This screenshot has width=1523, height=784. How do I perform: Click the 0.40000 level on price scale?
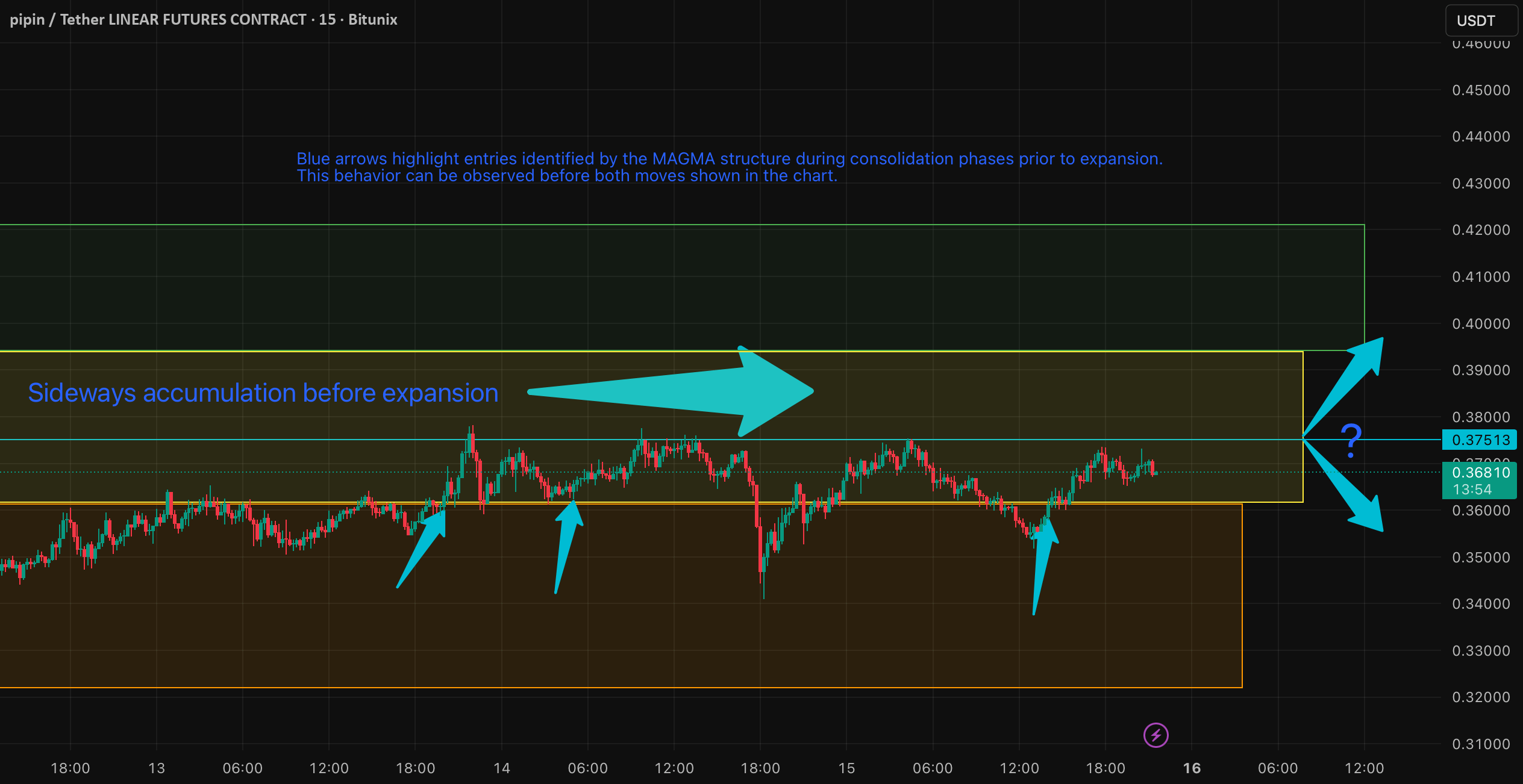click(1481, 324)
